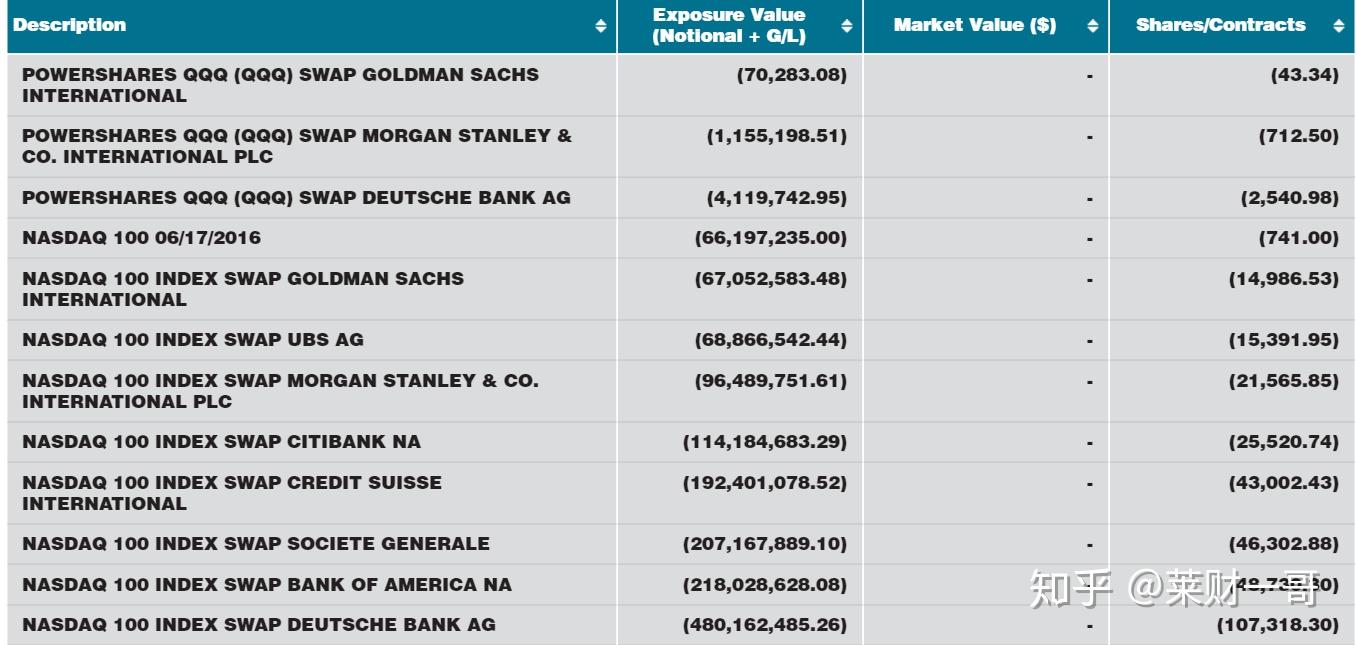The image size is (1356, 645).
Task: Click sort arrows next to Shares/Contracts
Action: tap(1339, 26)
